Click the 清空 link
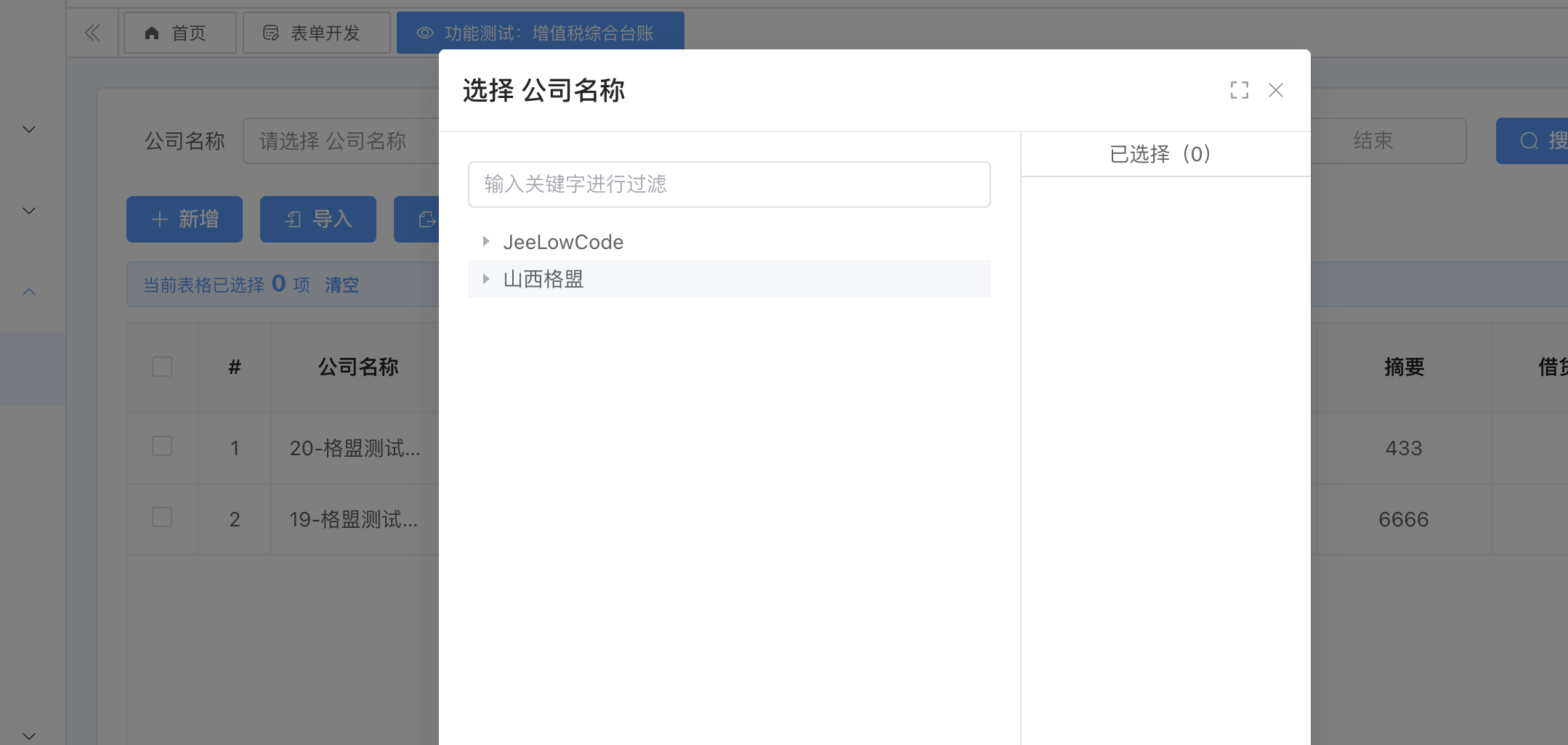The width and height of the screenshot is (1568, 745). coord(342,285)
